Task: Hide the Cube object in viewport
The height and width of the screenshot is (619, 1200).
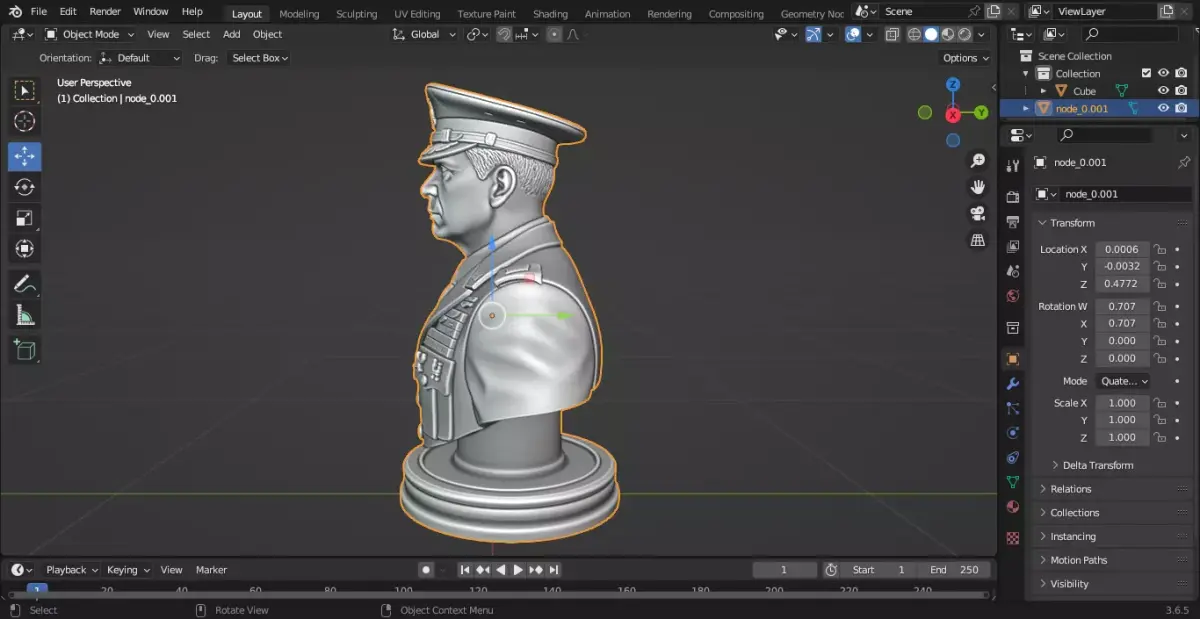Action: [x=1163, y=91]
